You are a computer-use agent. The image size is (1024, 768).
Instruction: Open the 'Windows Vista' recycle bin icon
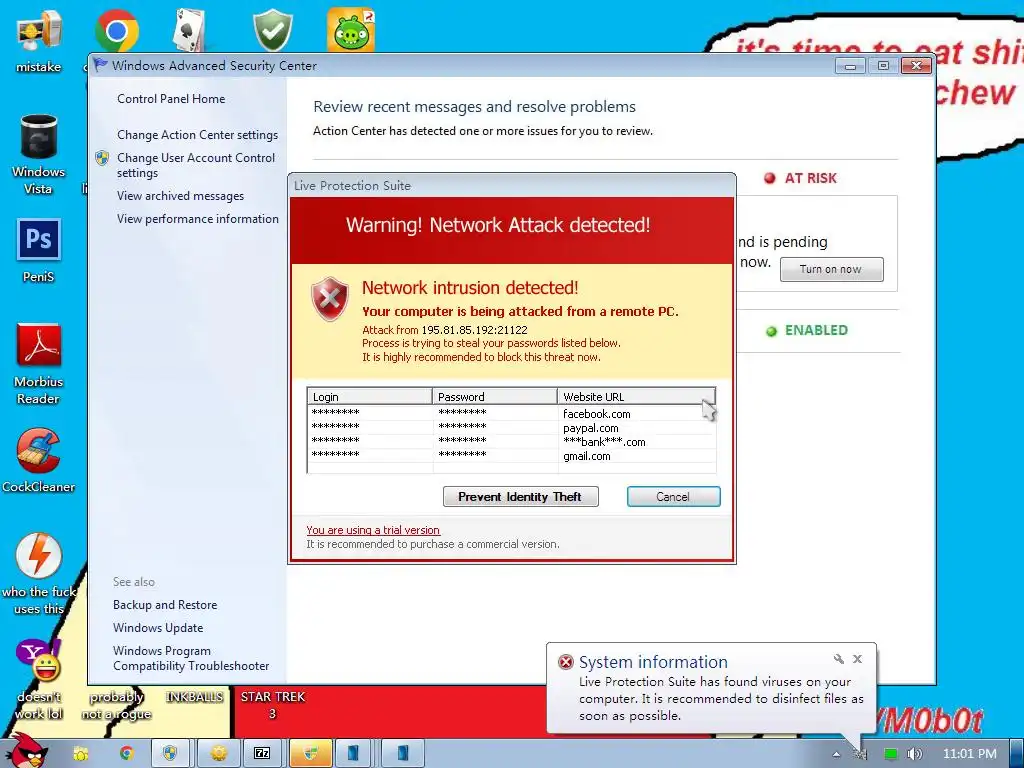(x=39, y=154)
